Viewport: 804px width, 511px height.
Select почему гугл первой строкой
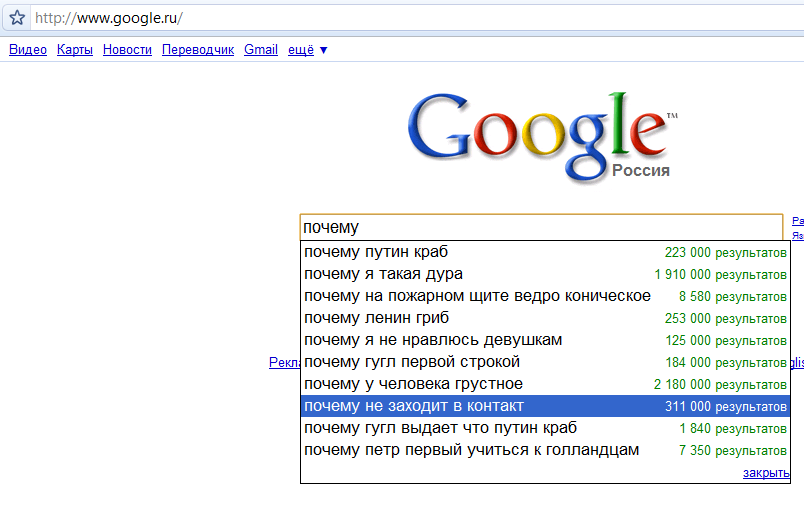[545, 362]
